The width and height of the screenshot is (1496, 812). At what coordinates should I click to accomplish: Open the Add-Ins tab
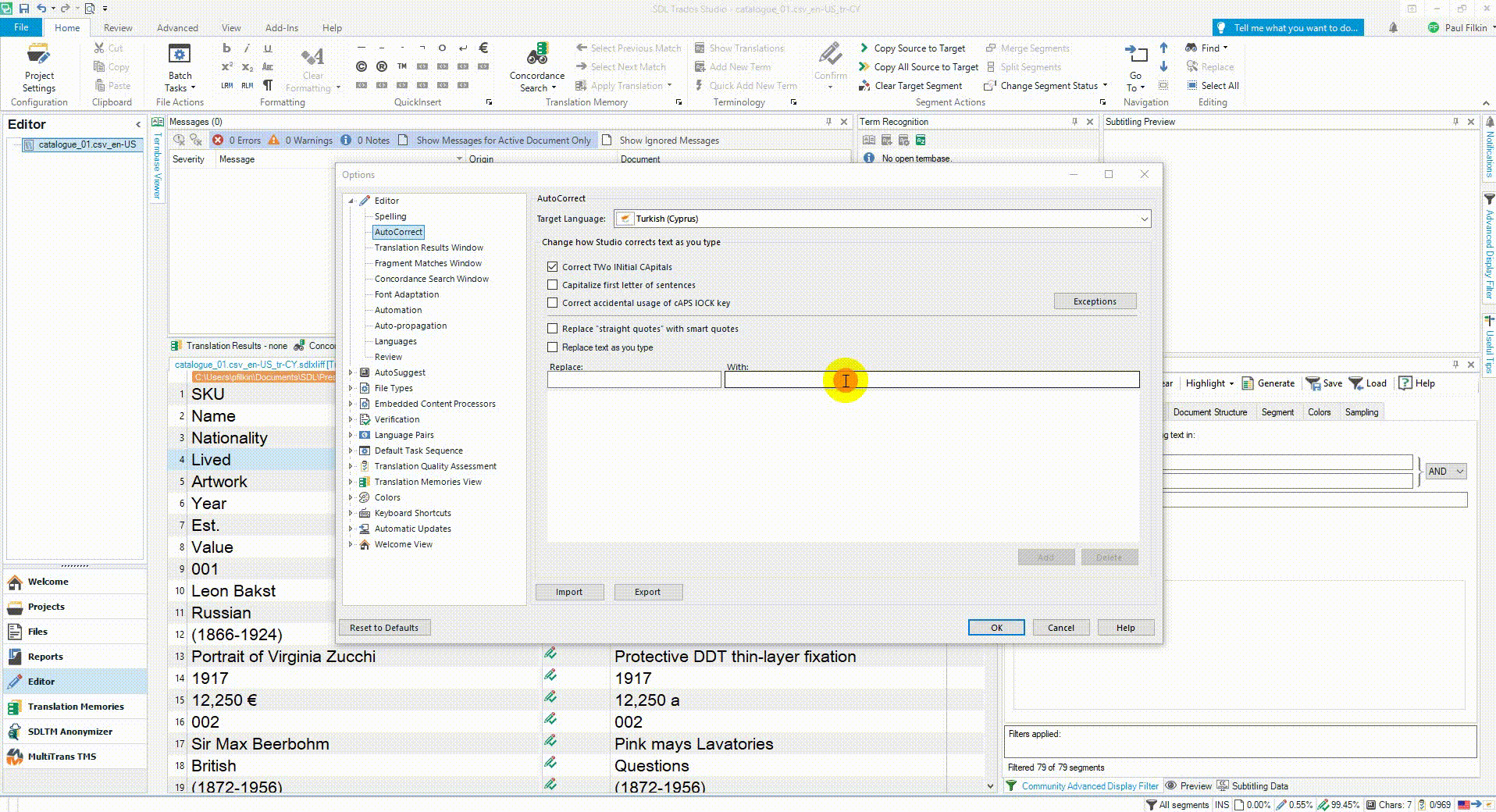(281, 27)
